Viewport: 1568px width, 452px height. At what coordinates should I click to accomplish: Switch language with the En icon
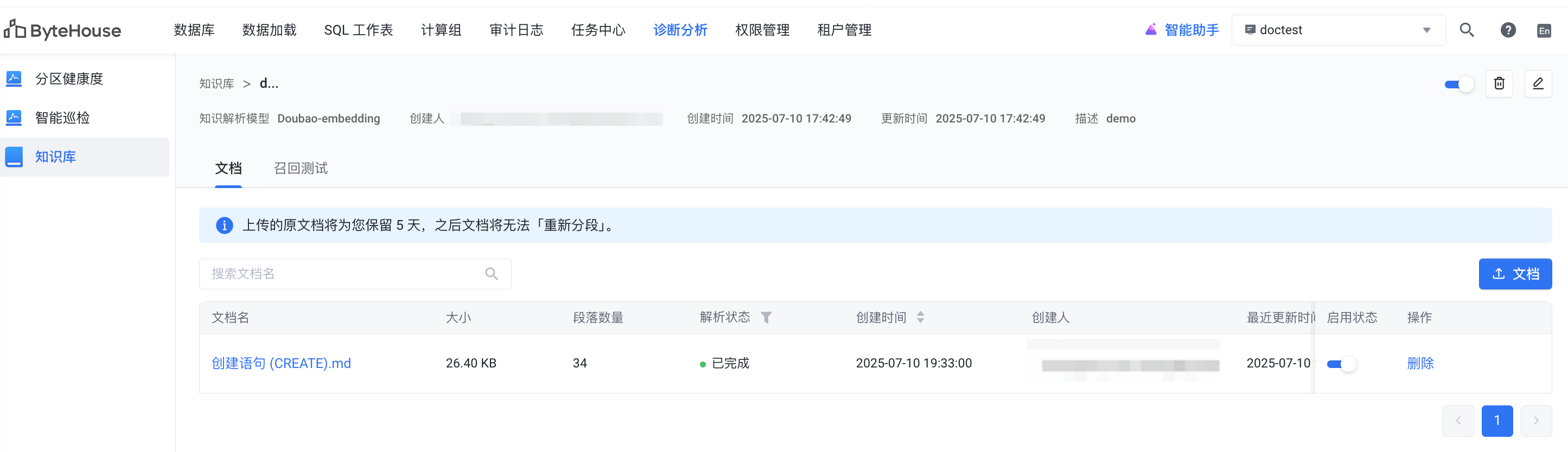1544,30
